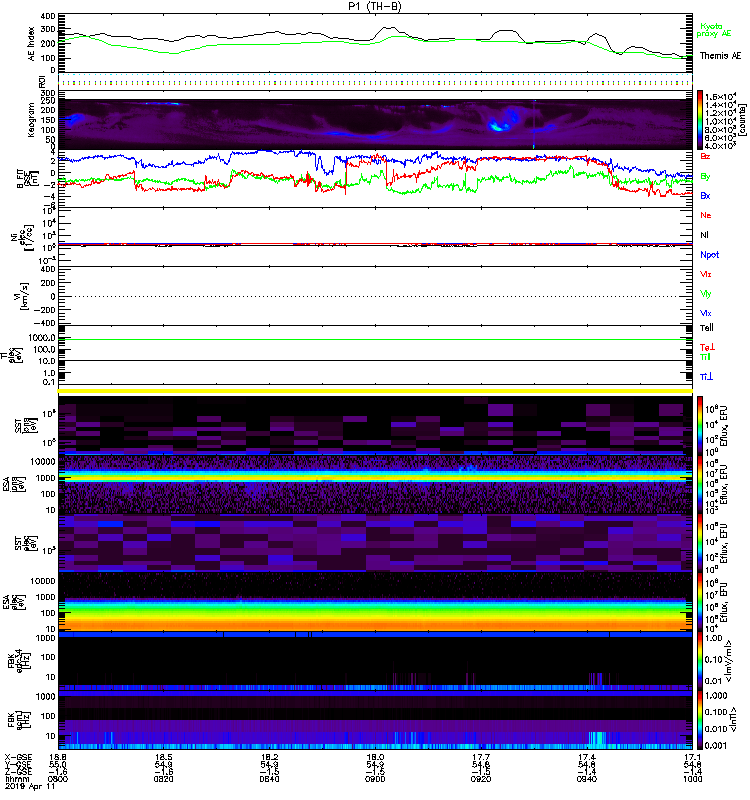Click the B_FIT GSE [nT] axis label
750x800 pixels.
click(x=26, y=178)
